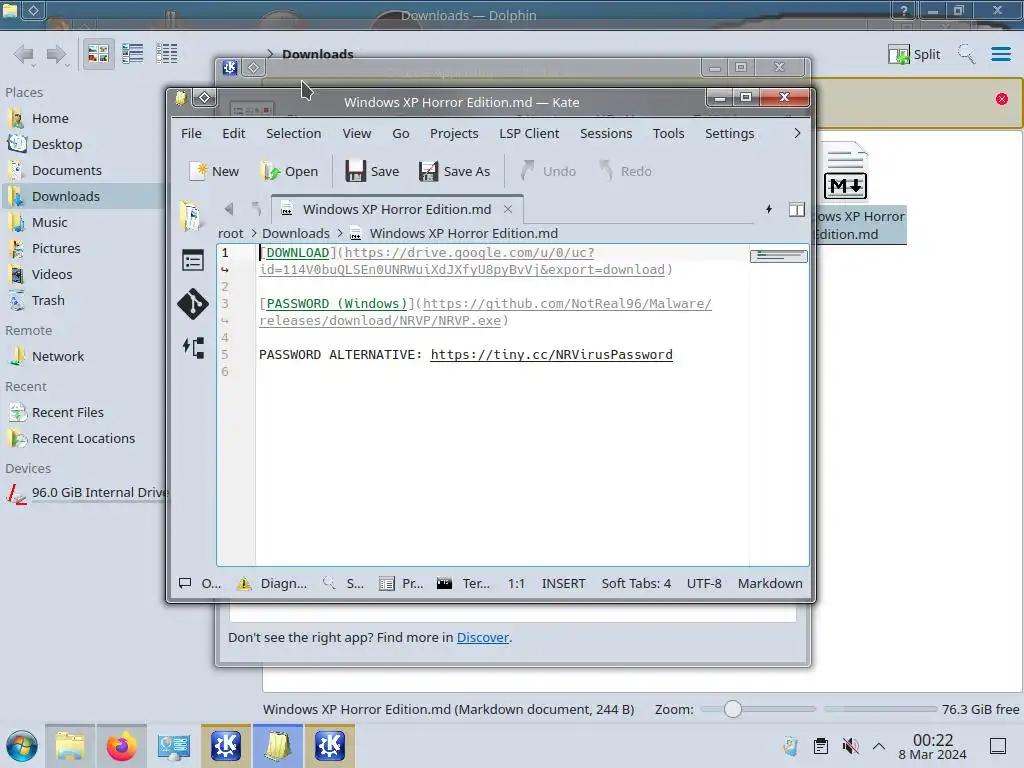The width and height of the screenshot is (1024, 768).
Task: Launch Firefox from the taskbar
Action: [121, 746]
